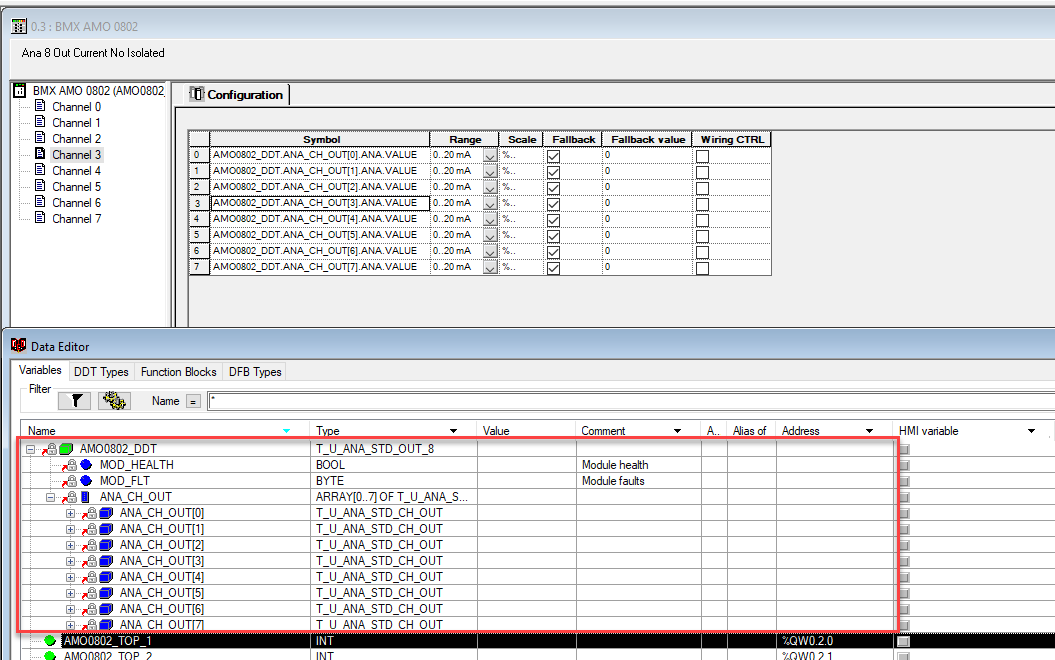The width and height of the screenshot is (1055, 660).
Task: Collapse the AMO0802_DDT tree node
Action: click(x=30, y=449)
